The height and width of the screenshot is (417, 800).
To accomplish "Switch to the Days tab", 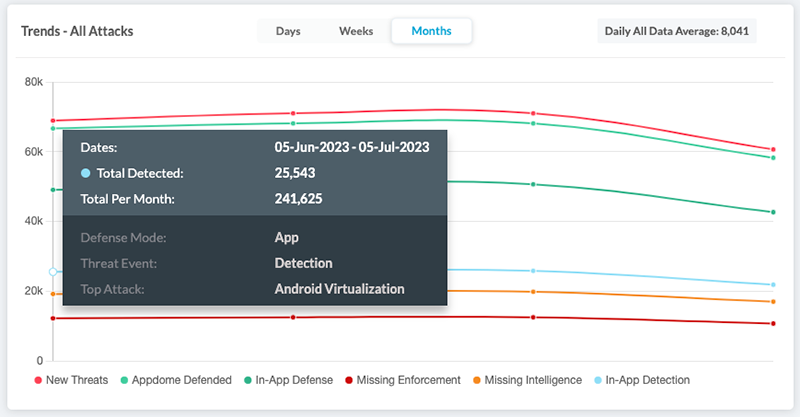I will point(288,31).
